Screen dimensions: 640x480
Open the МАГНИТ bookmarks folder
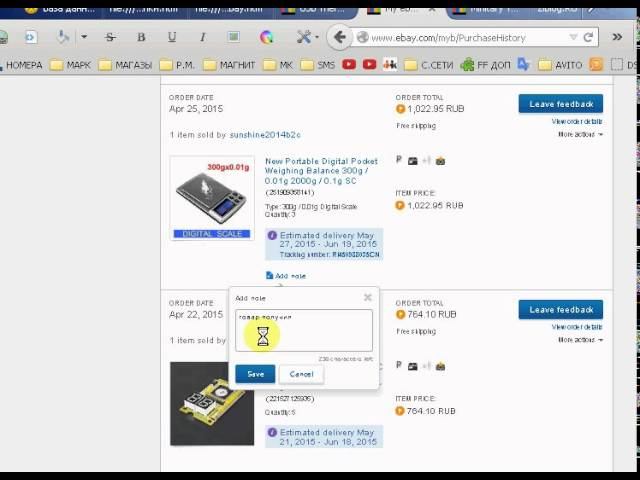(229, 65)
